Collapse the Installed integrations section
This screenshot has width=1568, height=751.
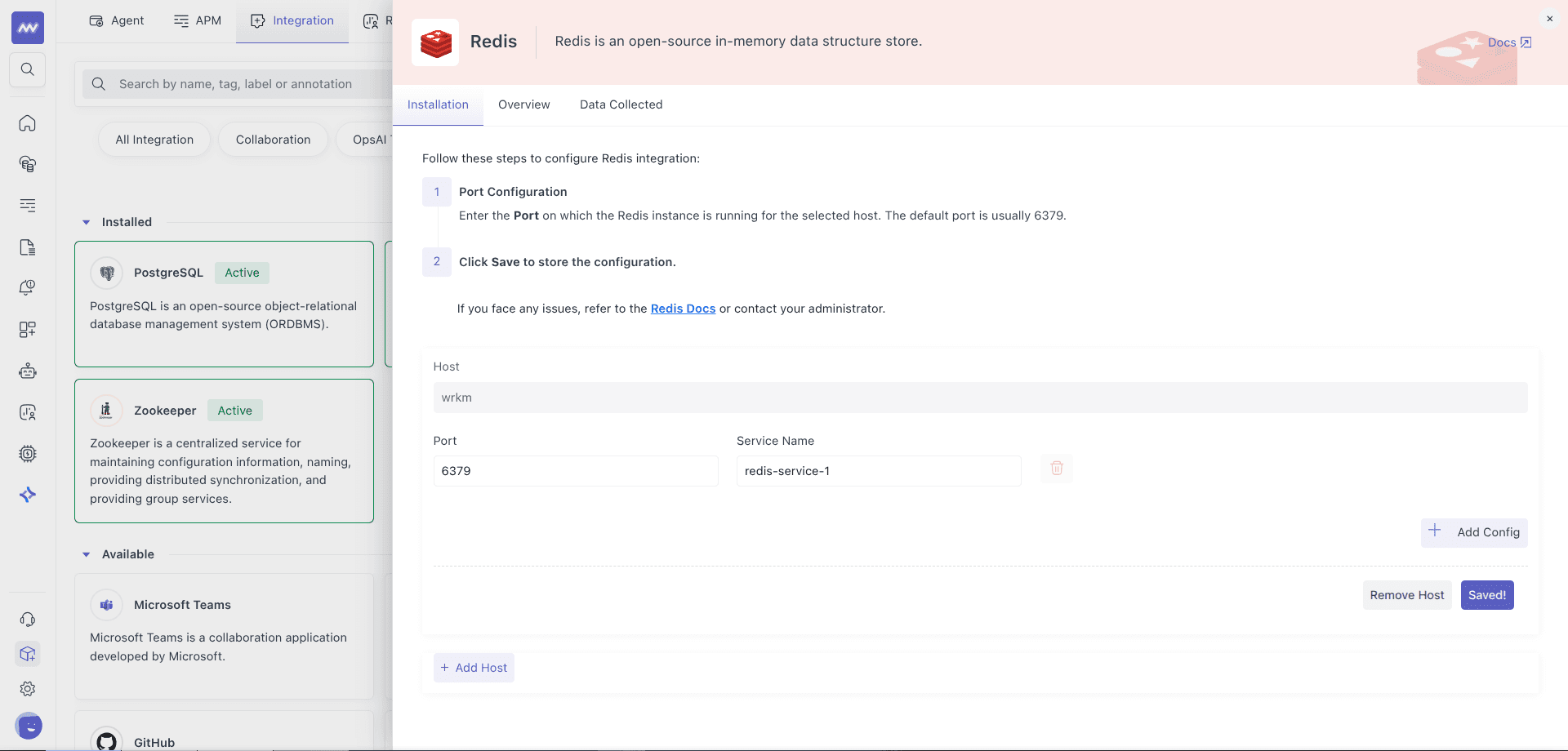tap(87, 222)
